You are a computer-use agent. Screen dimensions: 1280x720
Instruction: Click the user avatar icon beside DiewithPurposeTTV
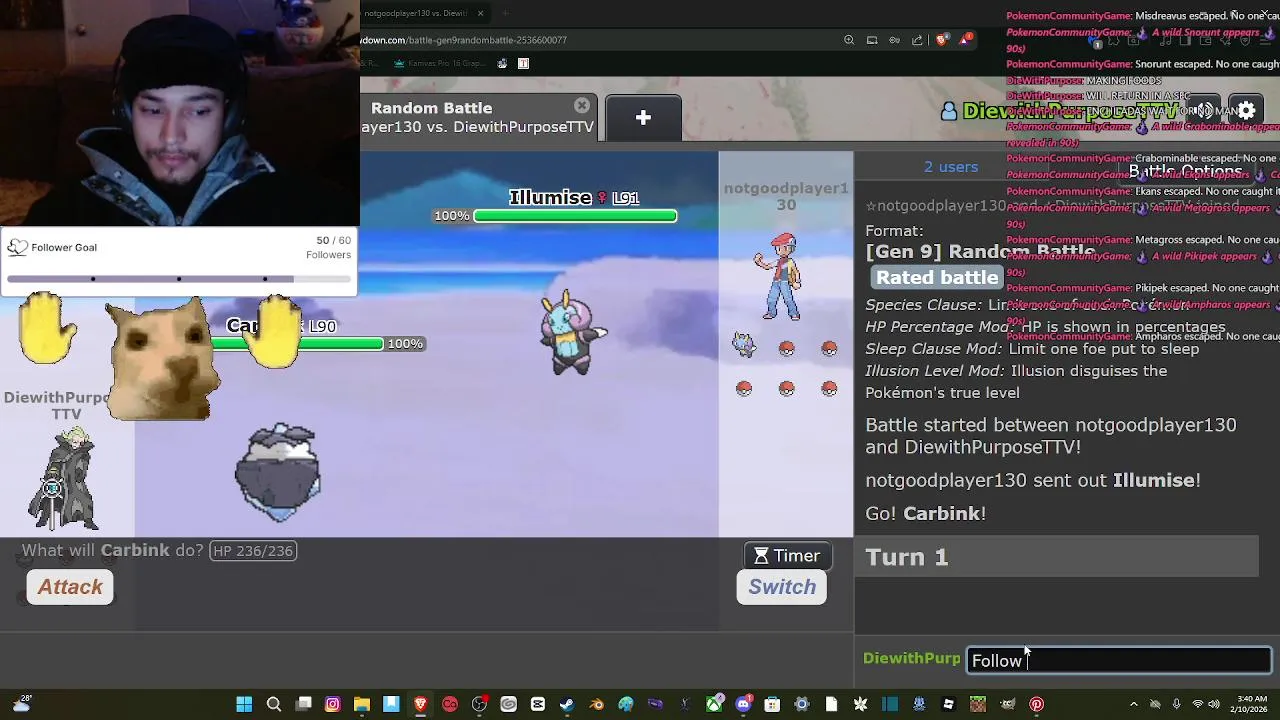(x=948, y=111)
